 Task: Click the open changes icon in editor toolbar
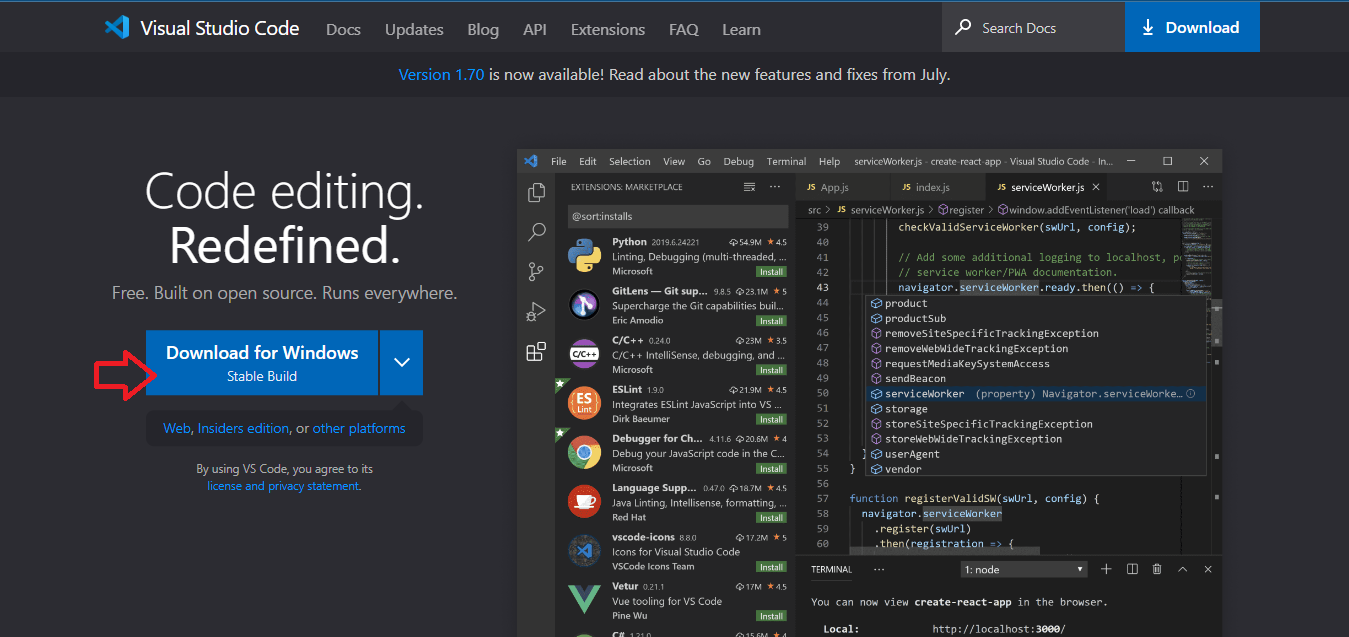(x=1157, y=187)
